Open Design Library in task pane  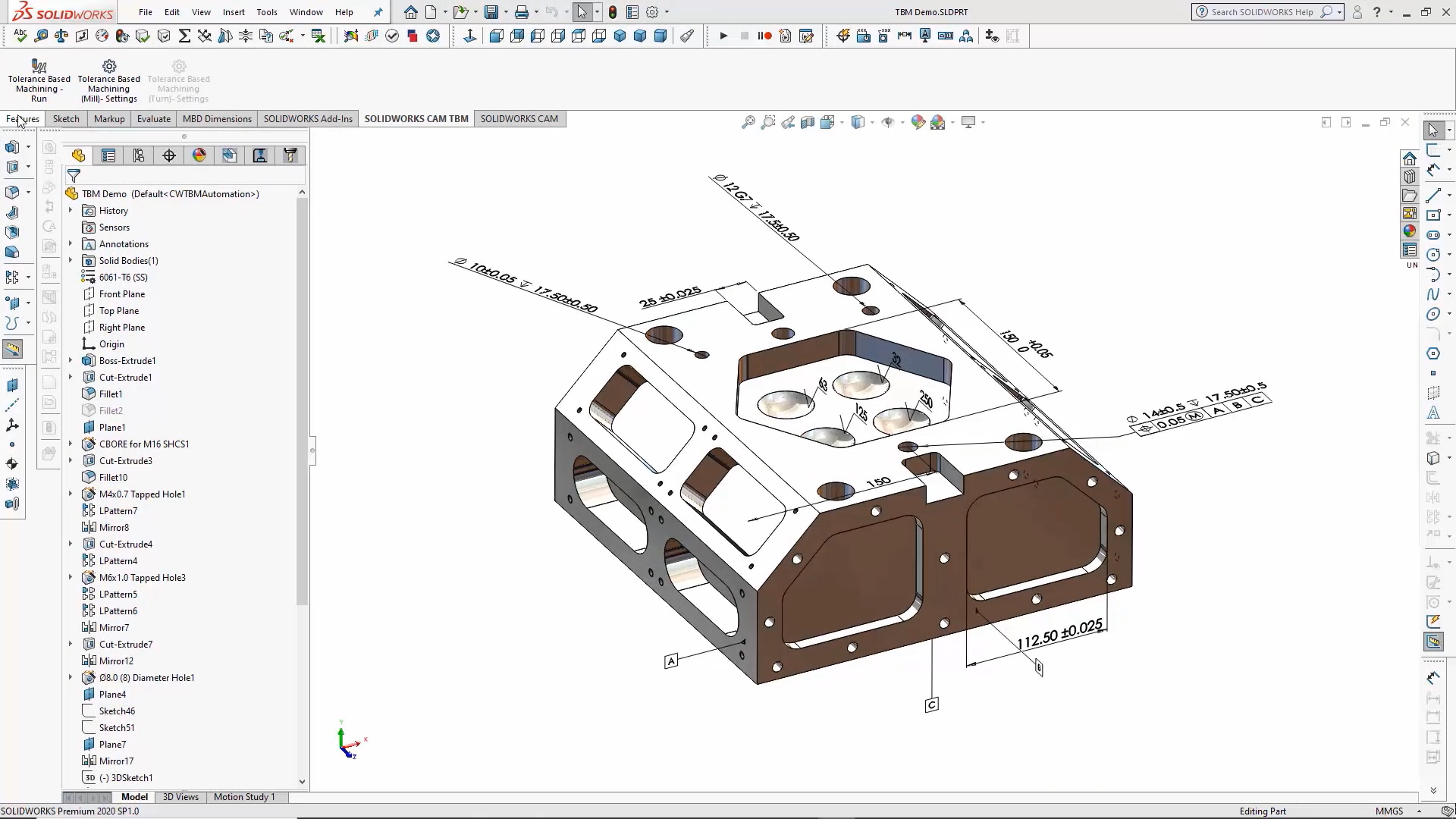(1410, 177)
